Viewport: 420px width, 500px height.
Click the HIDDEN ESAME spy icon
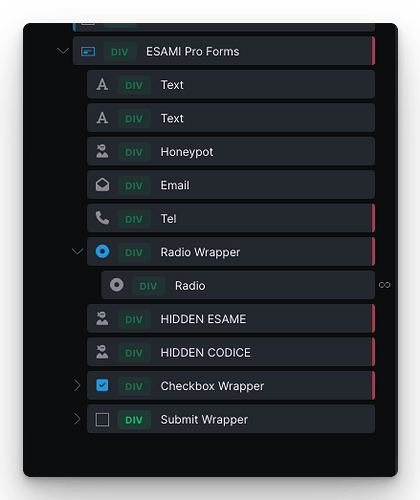pyautogui.click(x=102, y=318)
